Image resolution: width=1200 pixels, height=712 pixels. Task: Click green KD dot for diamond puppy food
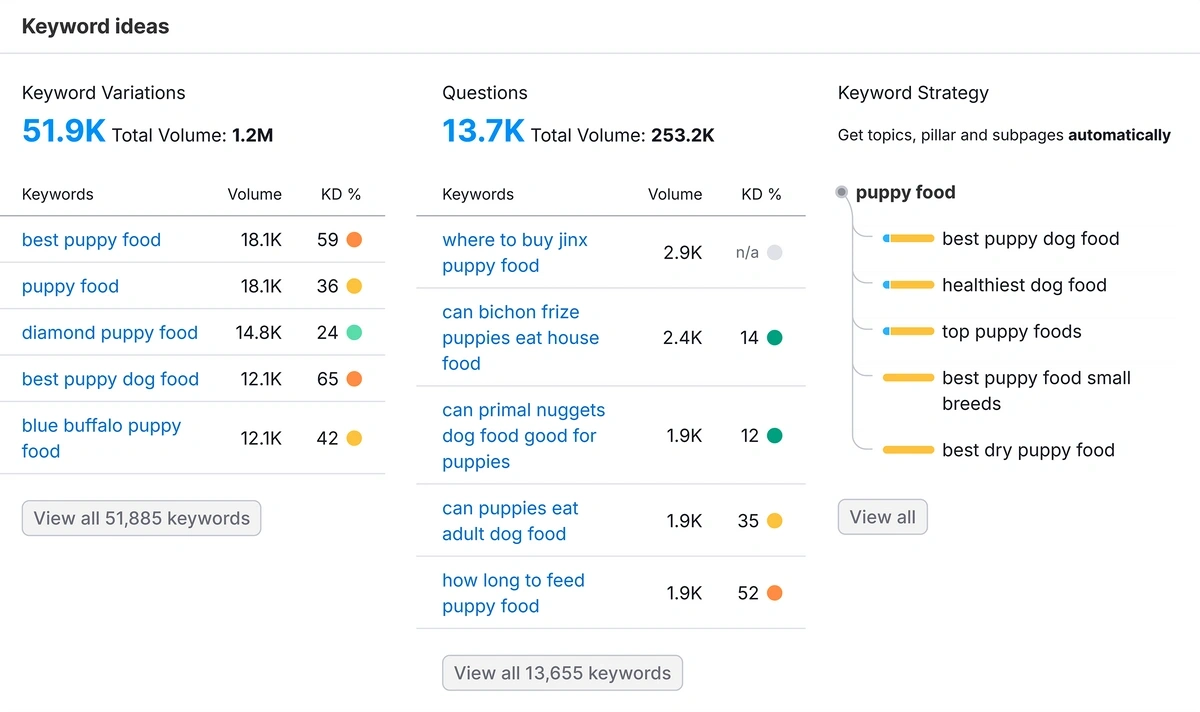(354, 333)
